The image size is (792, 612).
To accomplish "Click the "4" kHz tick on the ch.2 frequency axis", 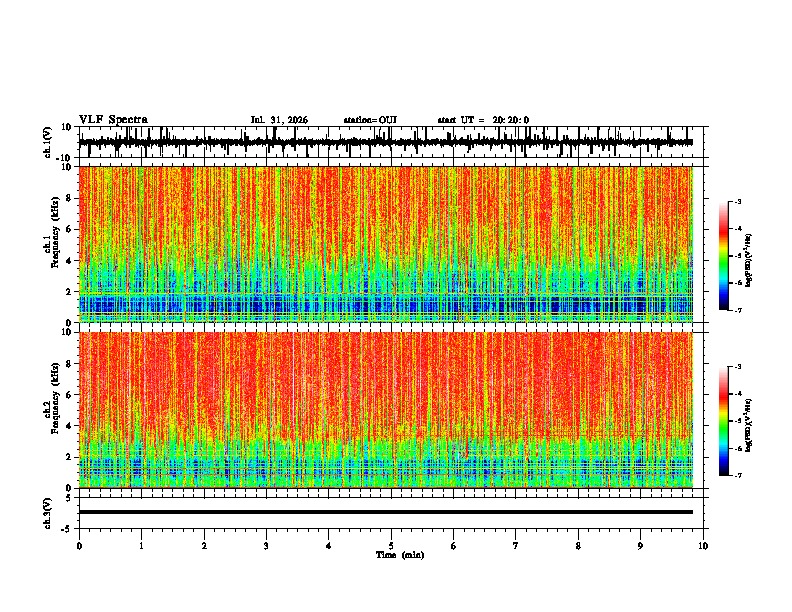I will click(70, 426).
